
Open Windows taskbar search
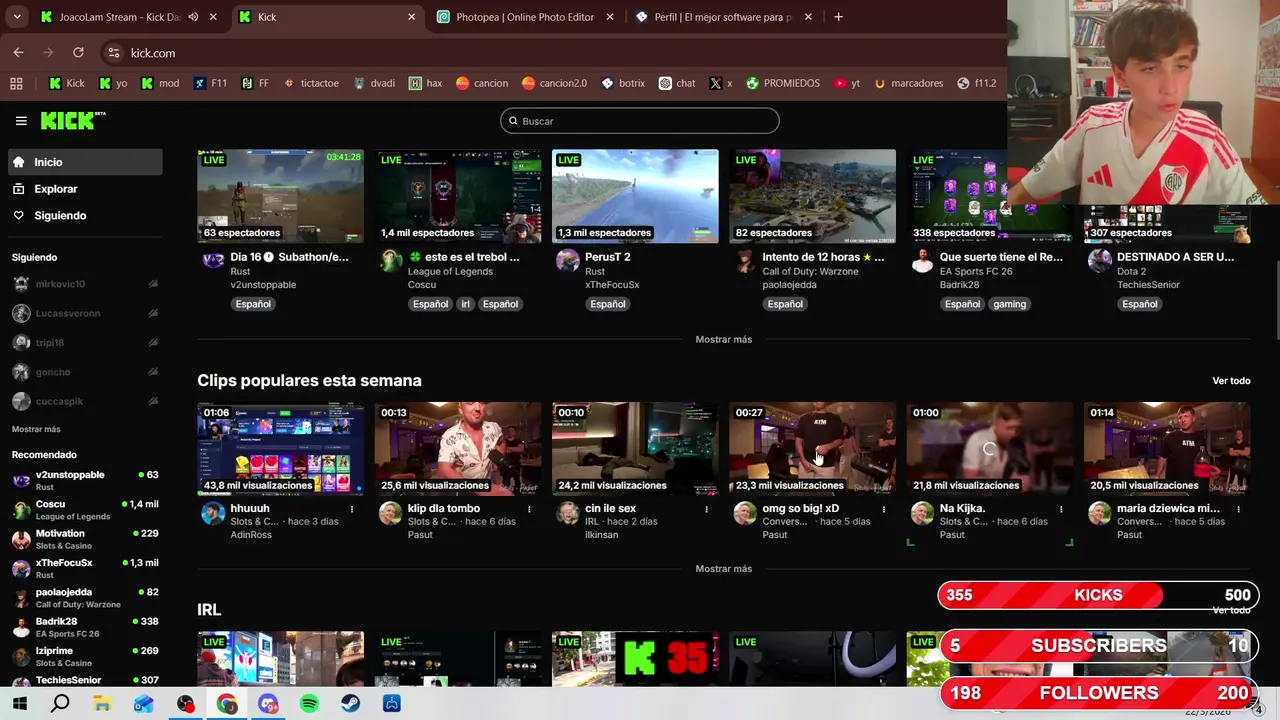pyautogui.click(x=60, y=704)
